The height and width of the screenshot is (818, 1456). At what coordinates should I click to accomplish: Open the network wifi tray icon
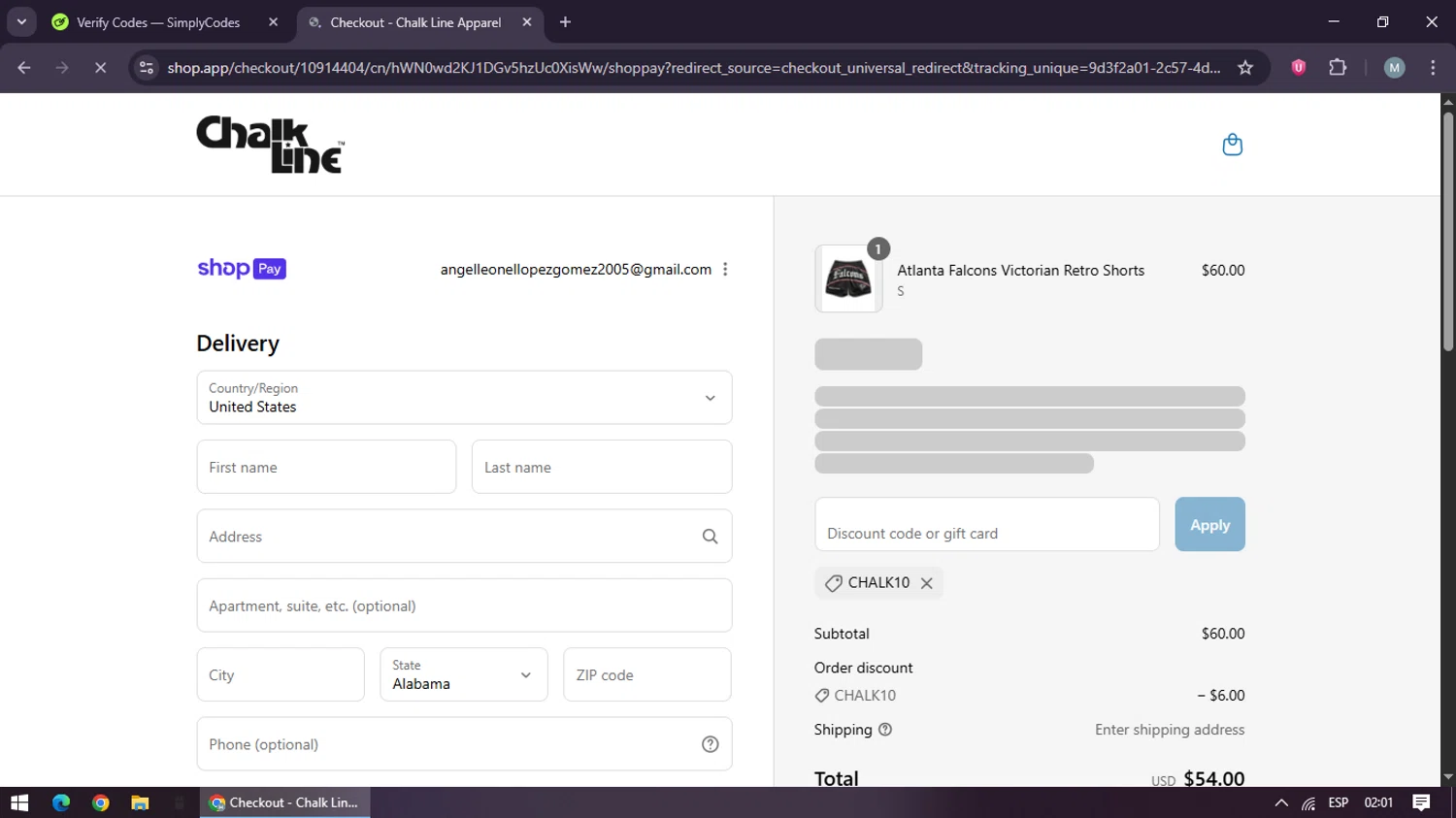1308,802
